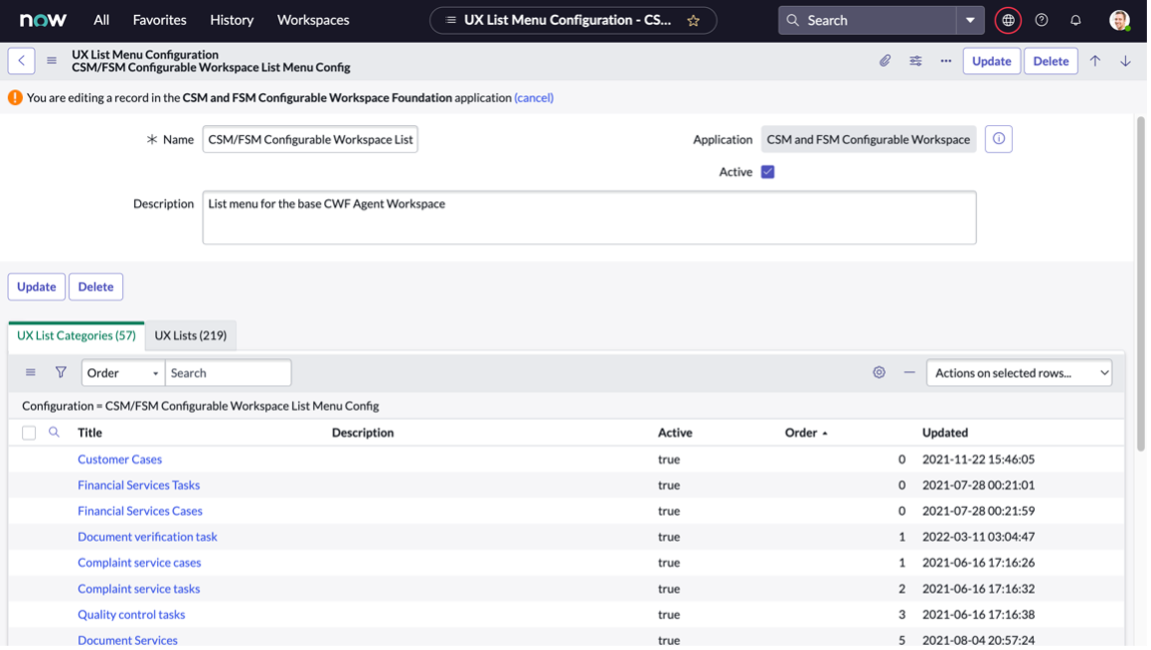Go back using the left chevron button
The width and height of the screenshot is (1151, 650).
pyautogui.click(x=21, y=61)
